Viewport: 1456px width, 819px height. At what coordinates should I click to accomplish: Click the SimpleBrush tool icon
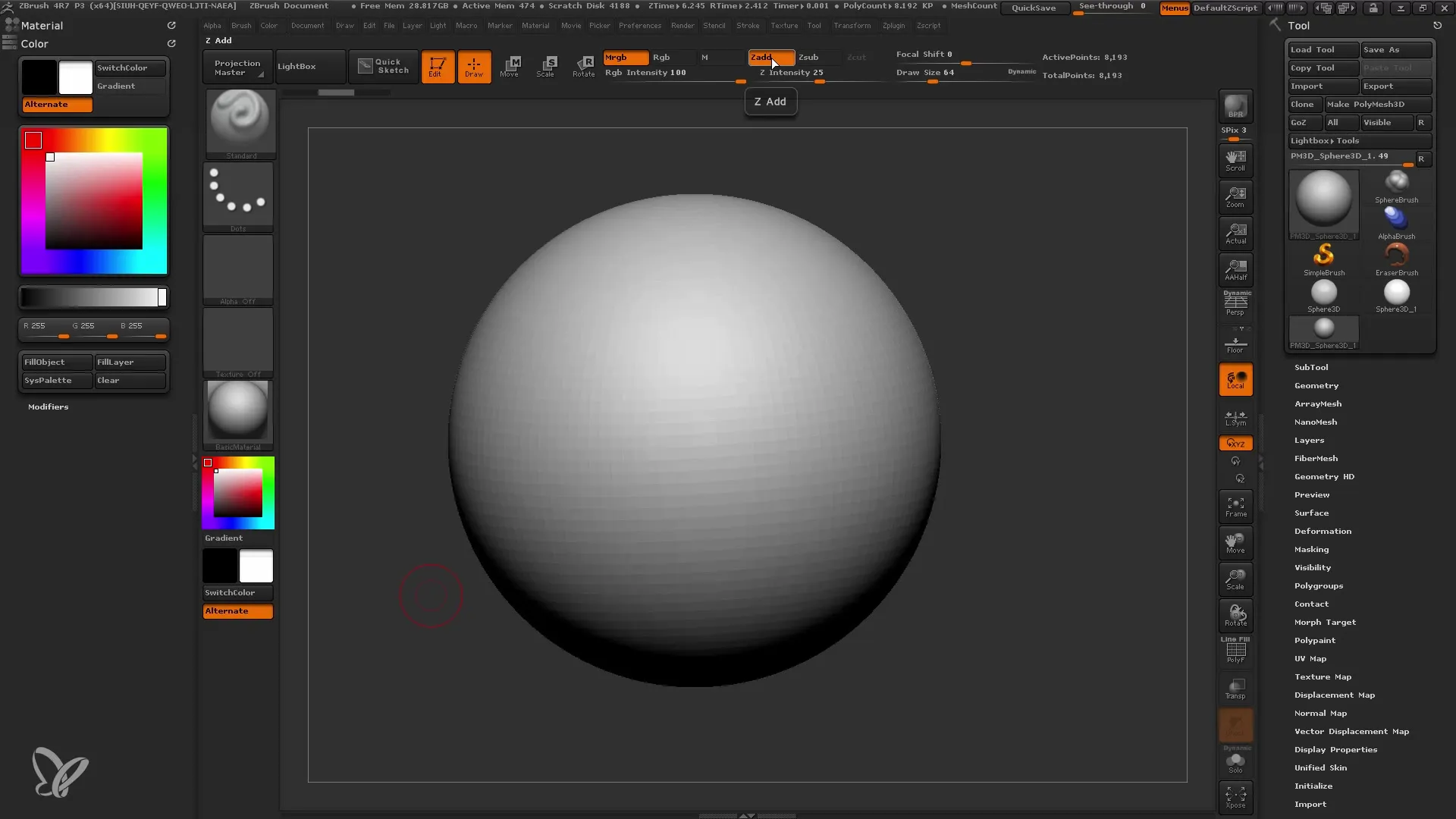coord(1324,255)
